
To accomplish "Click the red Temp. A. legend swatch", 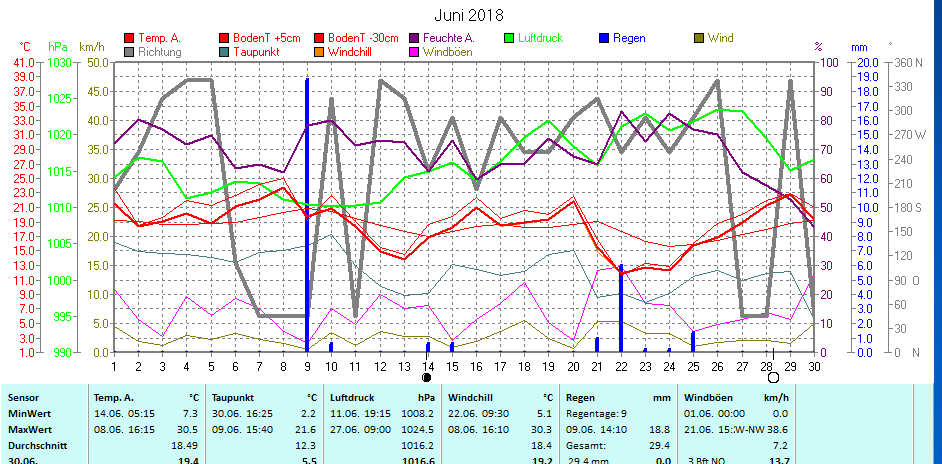I will [129, 38].
